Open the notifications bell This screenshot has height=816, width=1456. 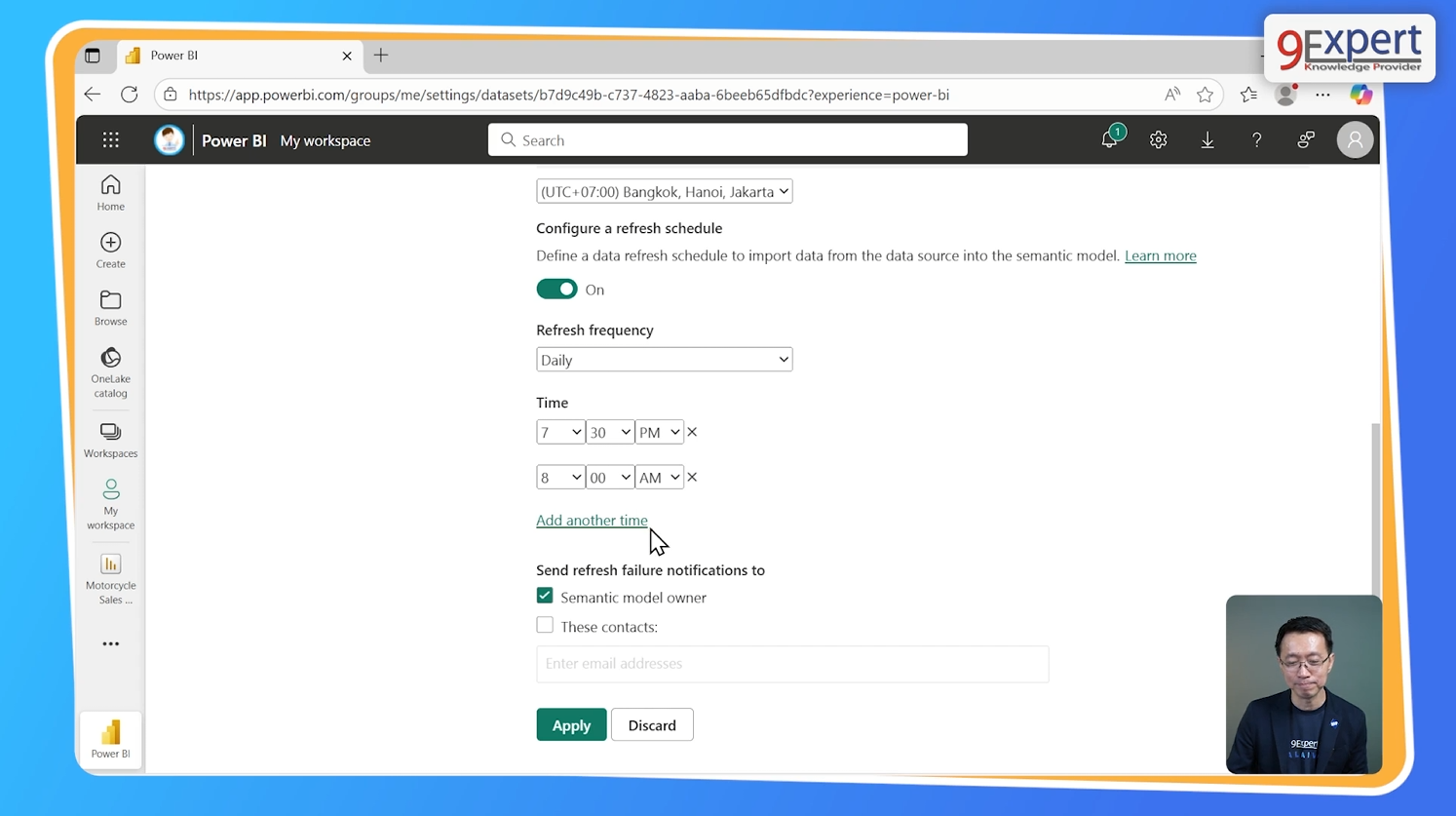tap(1109, 139)
